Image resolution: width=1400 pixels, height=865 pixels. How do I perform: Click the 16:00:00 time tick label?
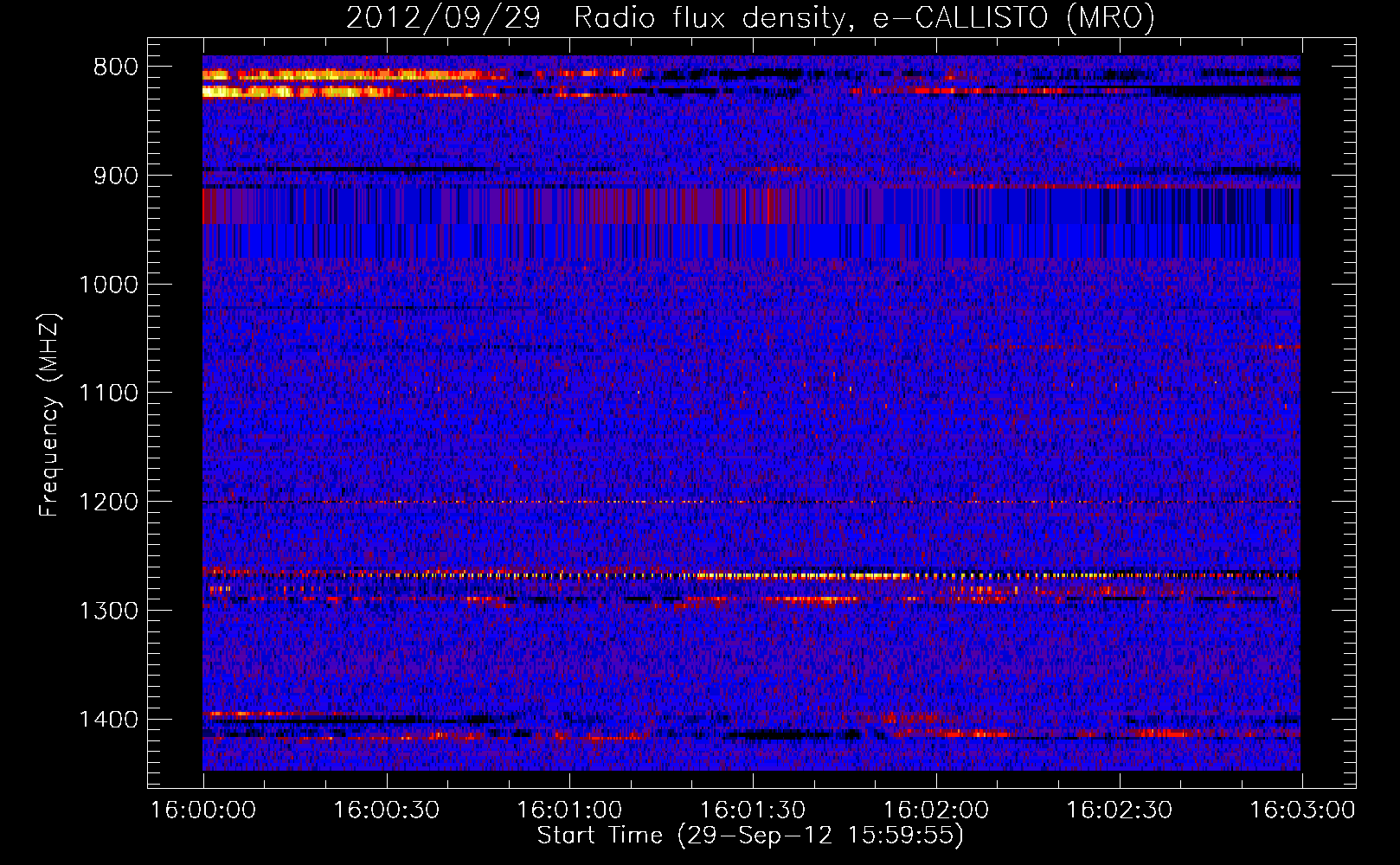pos(203,811)
